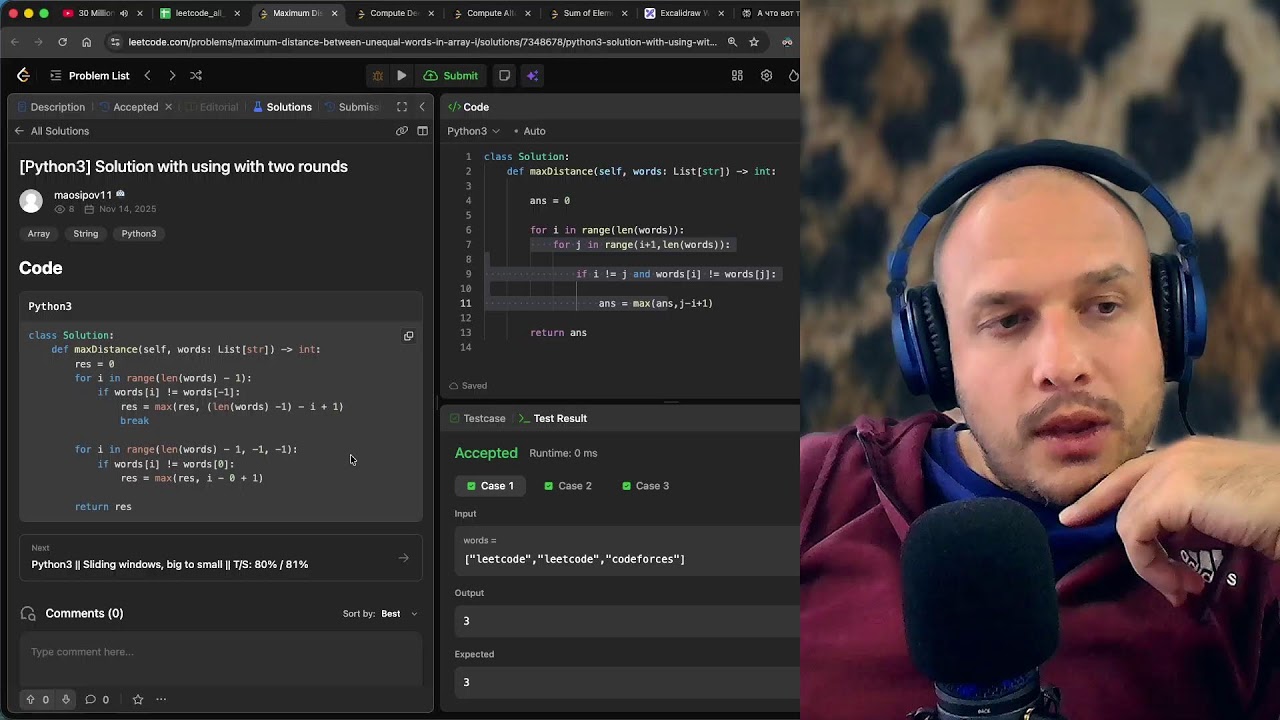The image size is (1280, 720).
Task: Open the browser zoom magnifier icon
Action: pyautogui.click(x=732, y=42)
